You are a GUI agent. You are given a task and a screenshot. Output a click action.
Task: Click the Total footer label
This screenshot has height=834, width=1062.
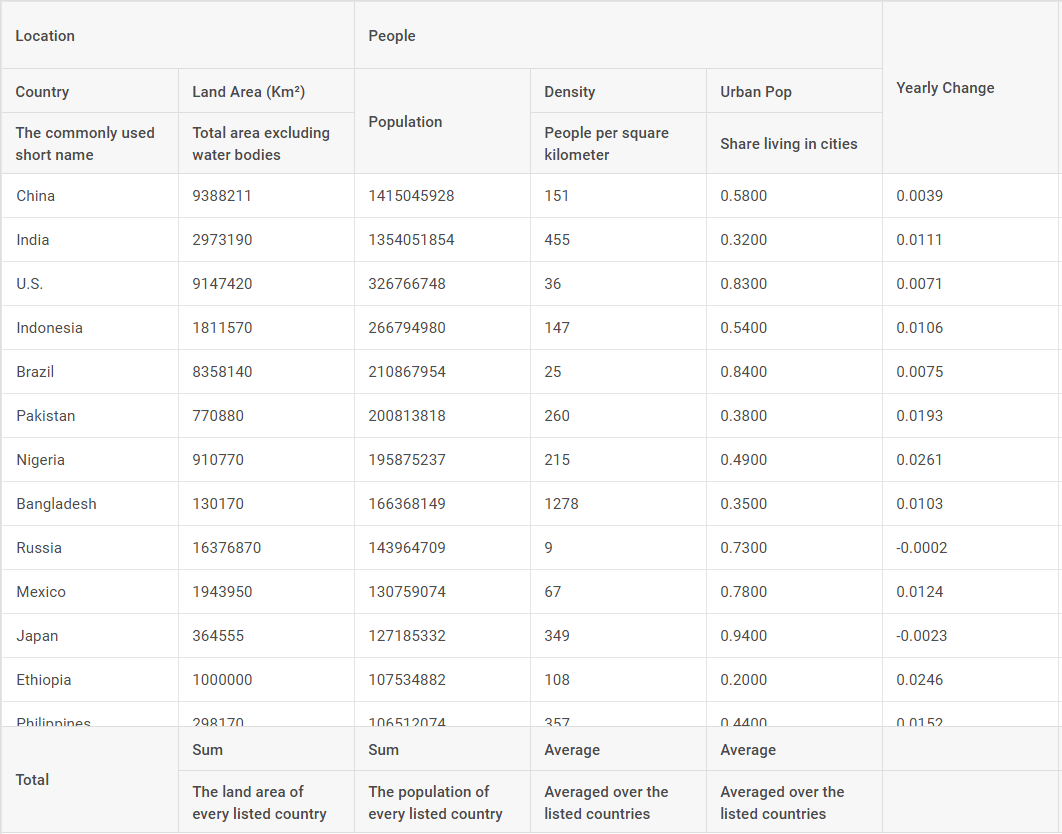pos(89,780)
